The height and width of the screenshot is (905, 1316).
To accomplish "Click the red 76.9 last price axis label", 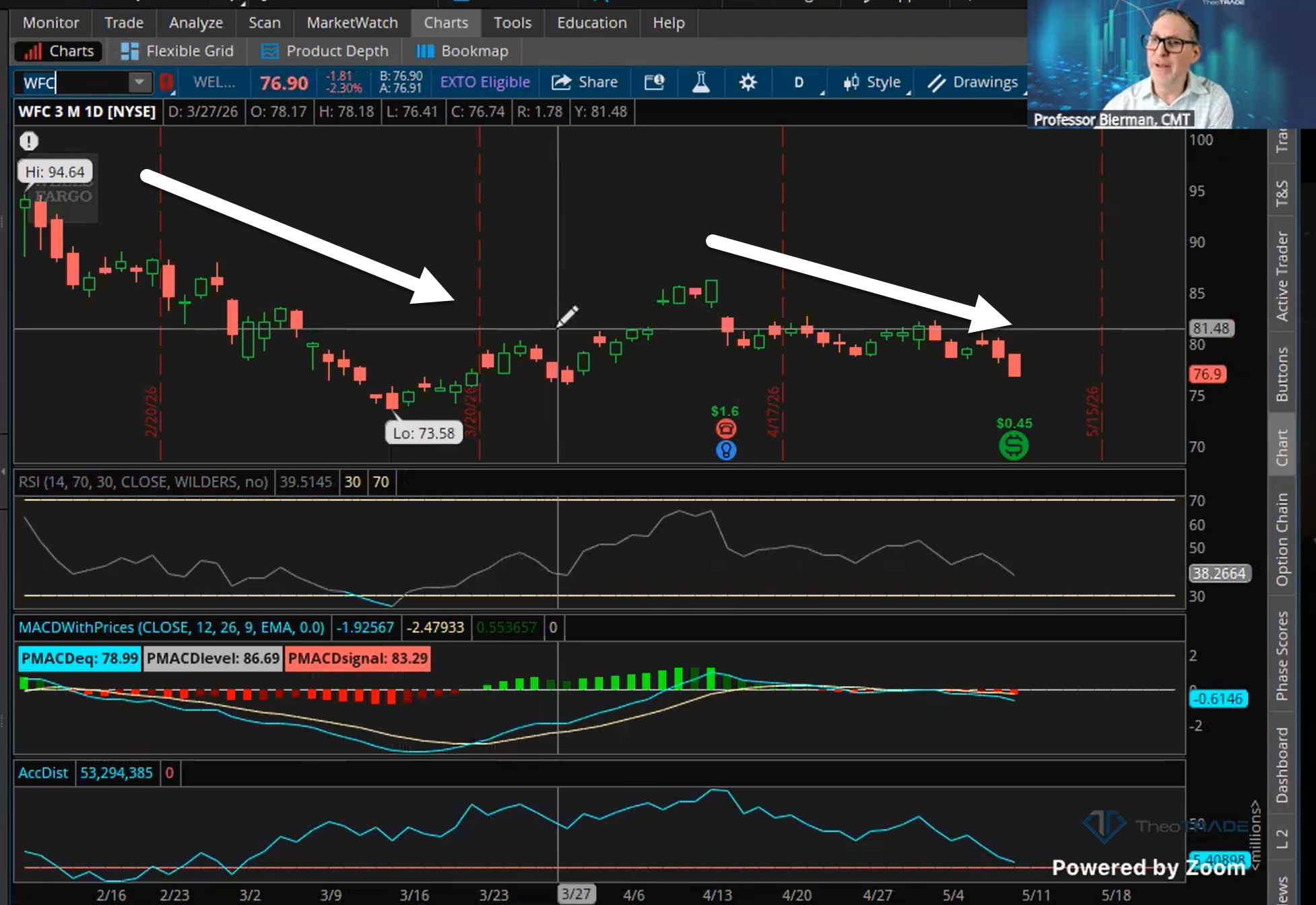I will (x=1208, y=374).
